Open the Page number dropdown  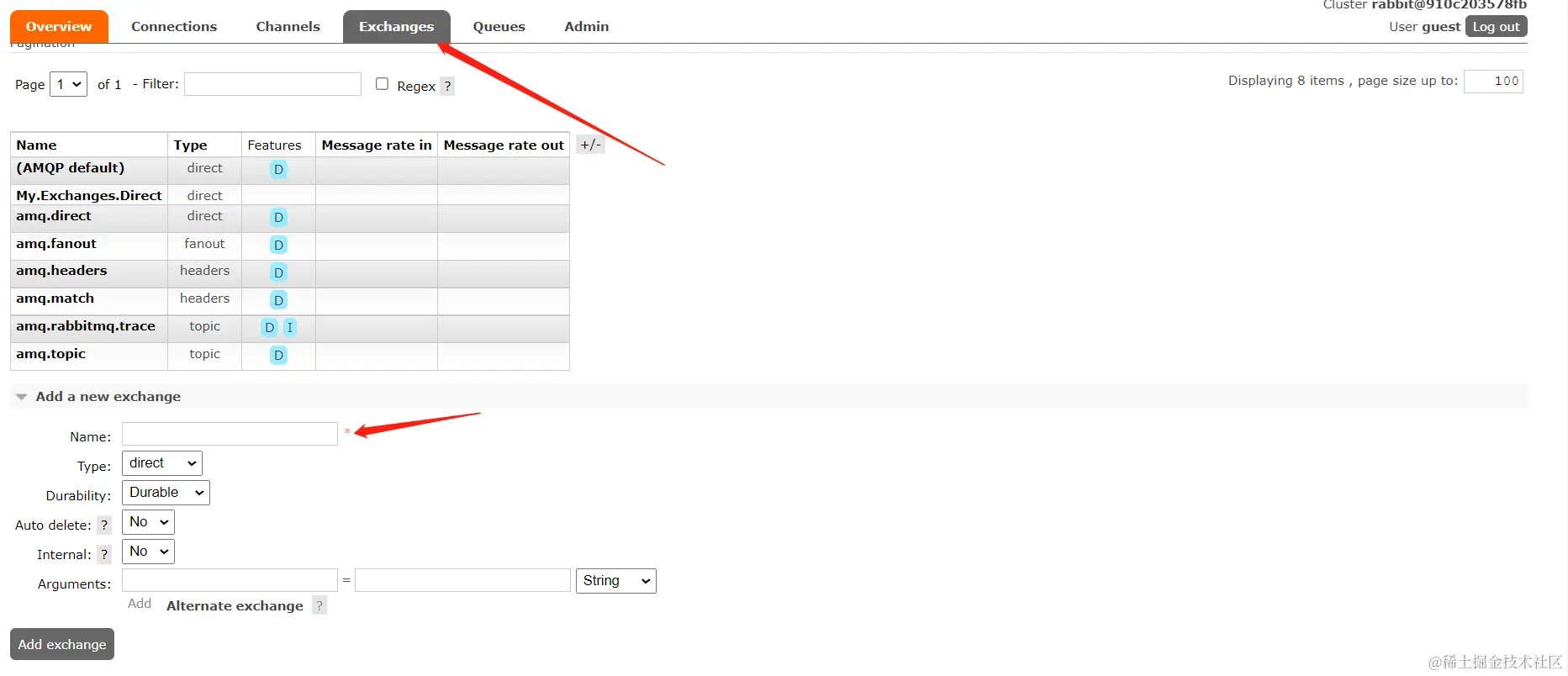(x=68, y=84)
